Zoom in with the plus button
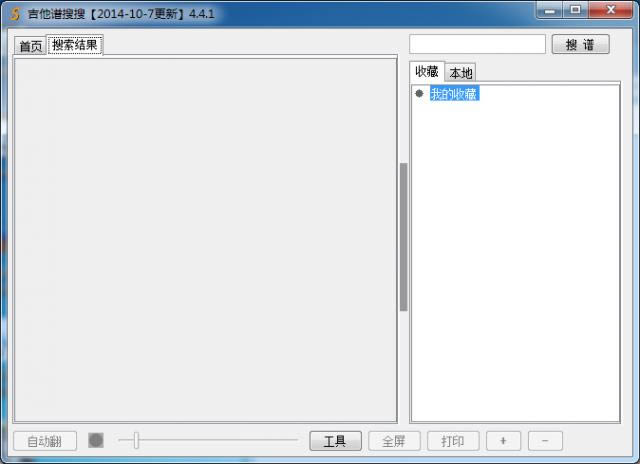 tap(503, 441)
